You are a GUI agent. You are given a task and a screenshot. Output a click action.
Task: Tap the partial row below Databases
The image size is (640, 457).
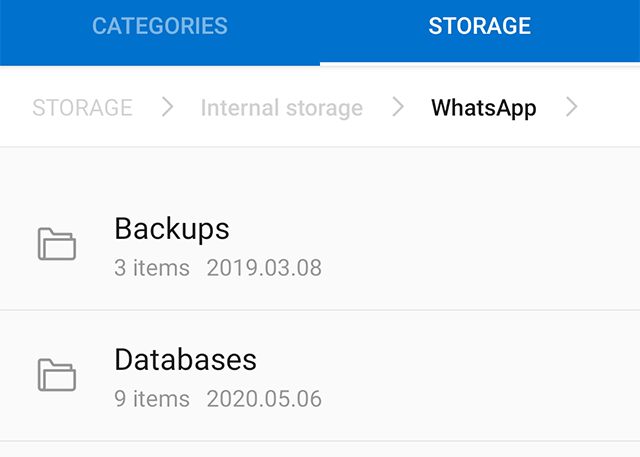[320, 450]
